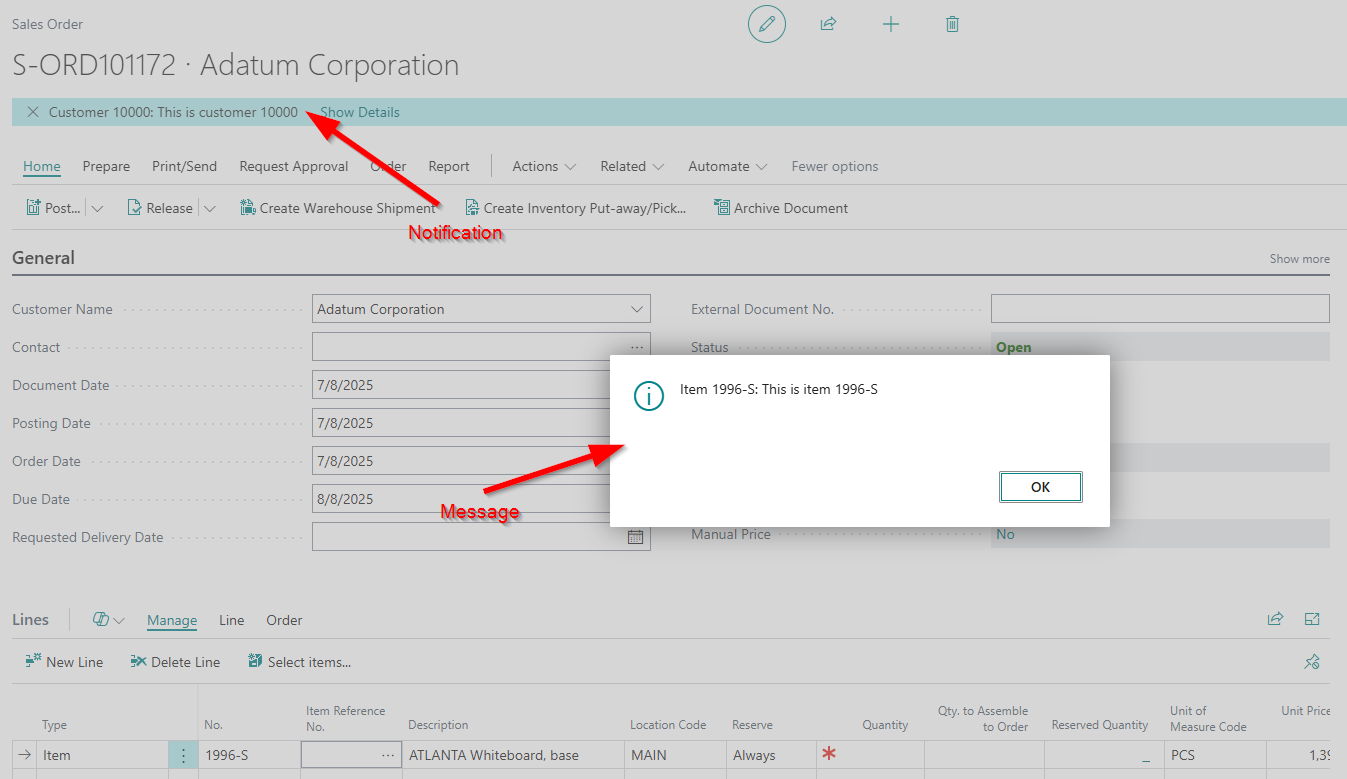Click the trash delete icon
The width and height of the screenshot is (1347, 779).
952,24
